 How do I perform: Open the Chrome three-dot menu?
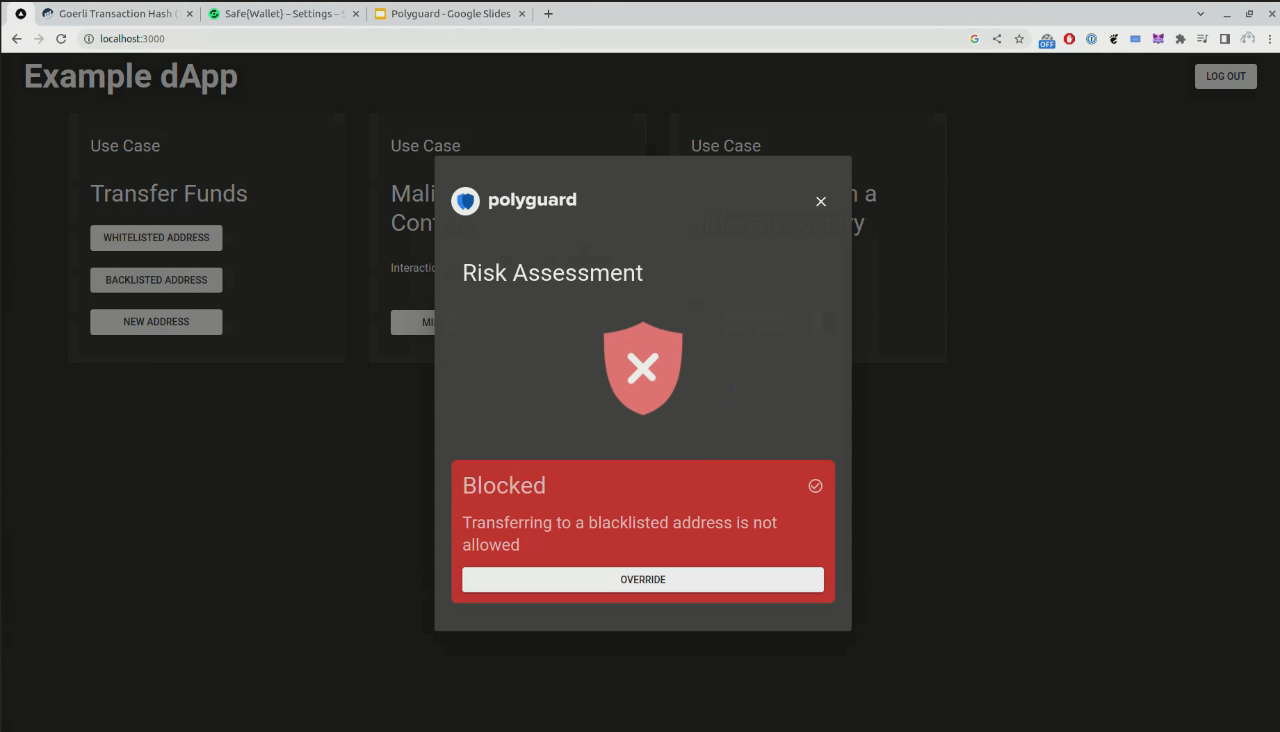click(1268, 39)
